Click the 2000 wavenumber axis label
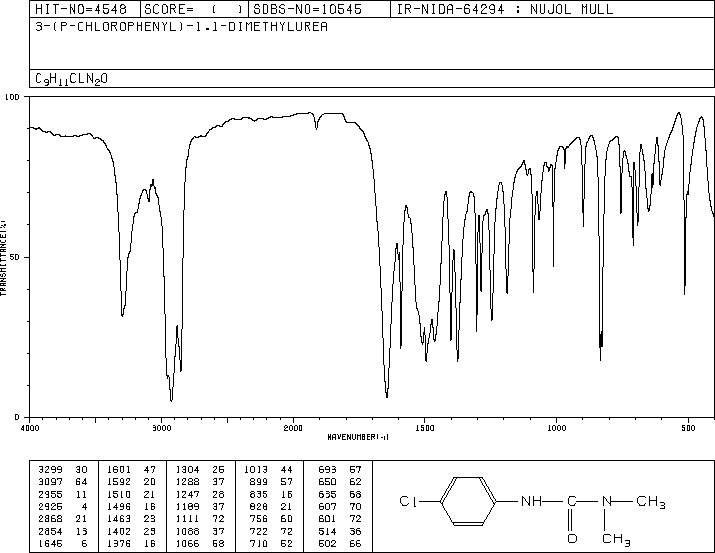This screenshot has height=553, width=715. coord(293,428)
